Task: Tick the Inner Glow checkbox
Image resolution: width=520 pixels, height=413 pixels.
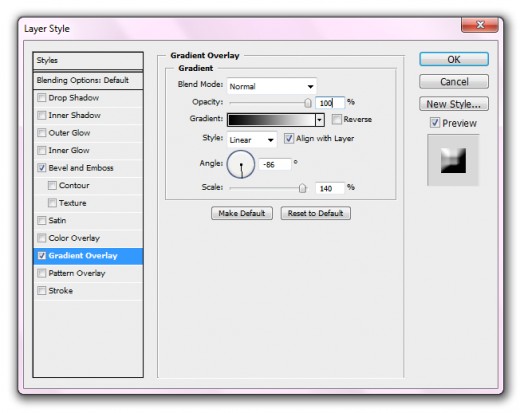Action: (x=42, y=150)
